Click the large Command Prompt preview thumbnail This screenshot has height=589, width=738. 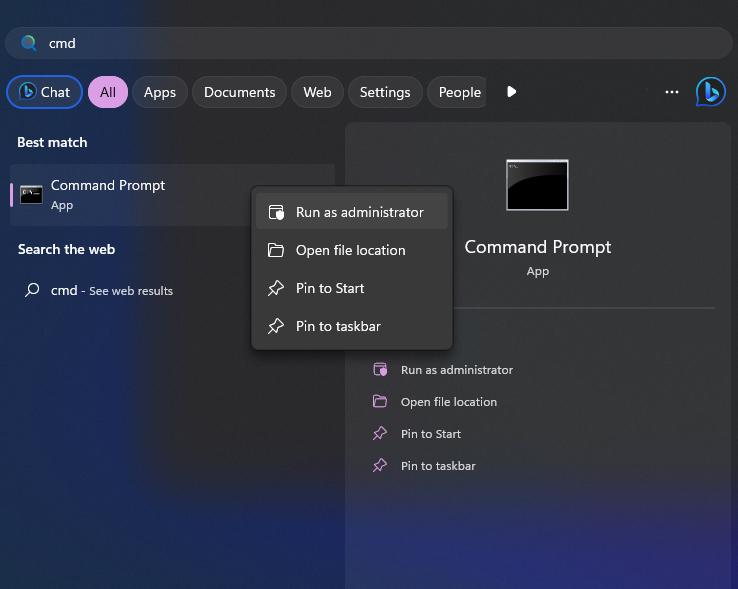coord(537,185)
